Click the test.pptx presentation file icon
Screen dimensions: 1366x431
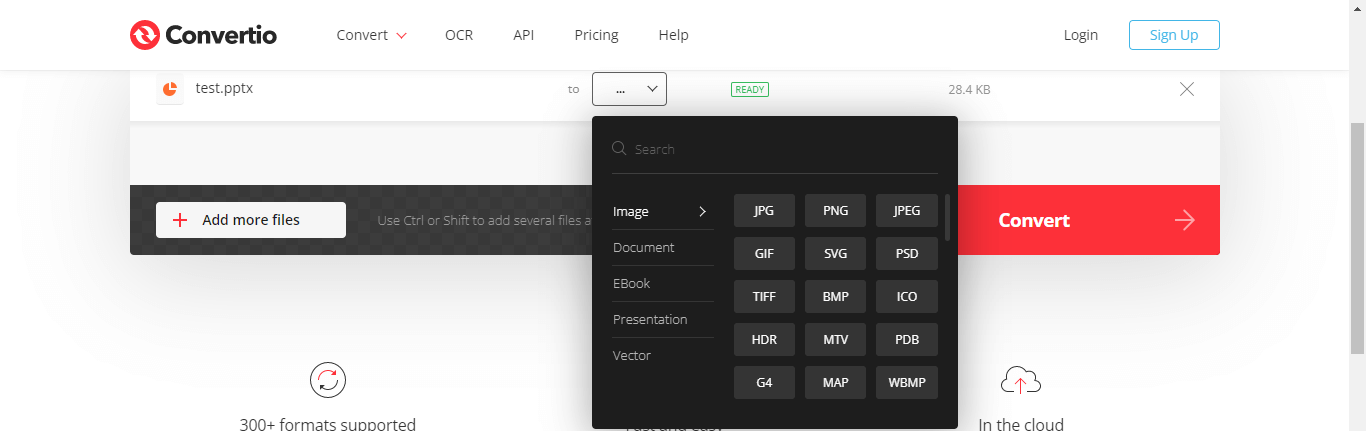(170, 89)
